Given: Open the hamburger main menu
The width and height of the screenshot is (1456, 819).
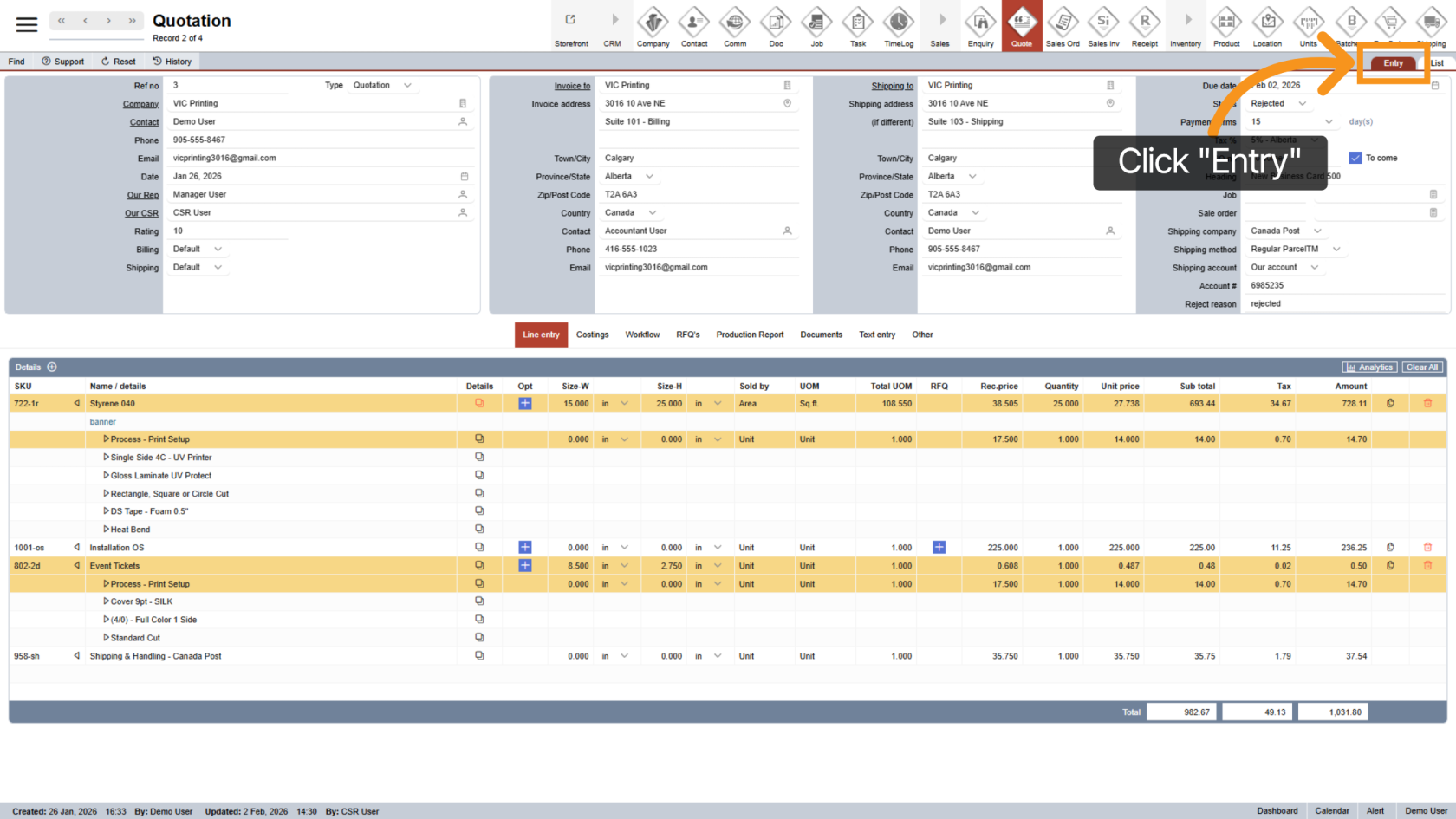Looking at the screenshot, I should click(27, 24).
